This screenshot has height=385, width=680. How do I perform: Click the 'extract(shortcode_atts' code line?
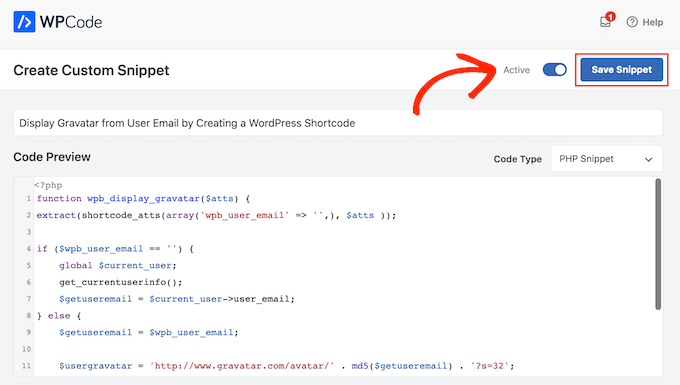216,215
